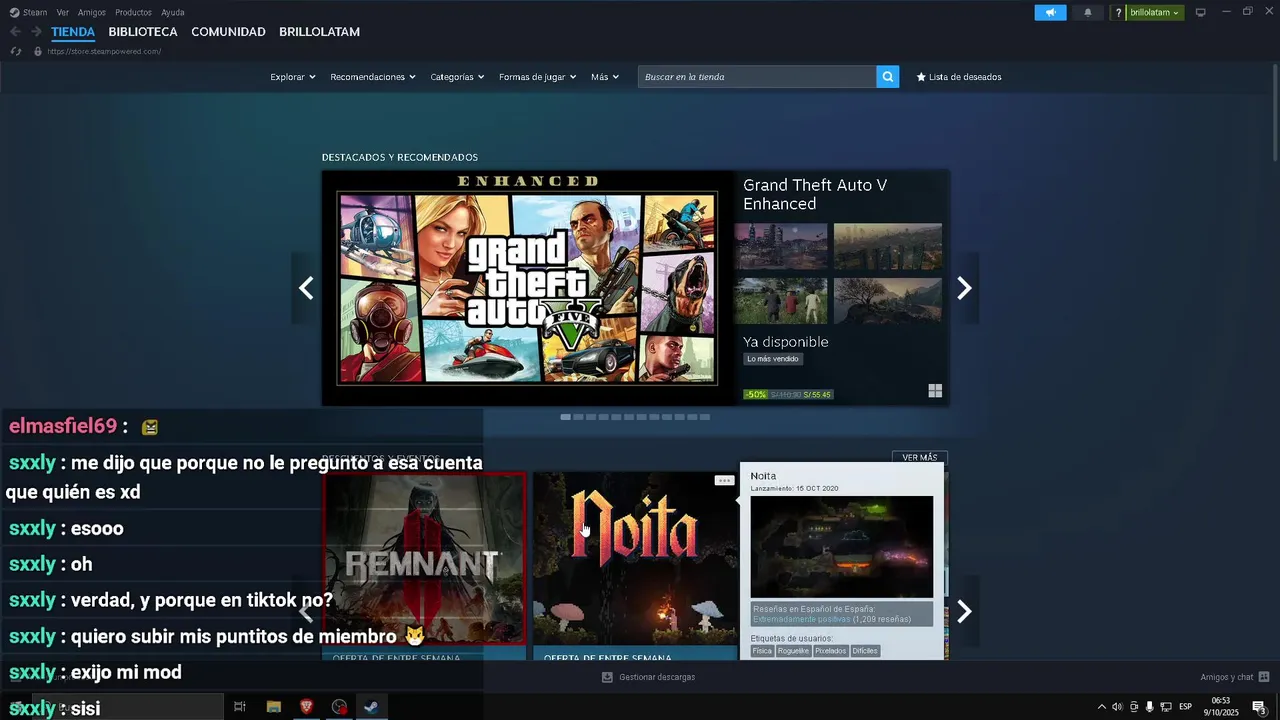This screenshot has width=1280, height=720.
Task: Click the Grand Theft Auto V Enhanced title
Action: tap(815, 194)
